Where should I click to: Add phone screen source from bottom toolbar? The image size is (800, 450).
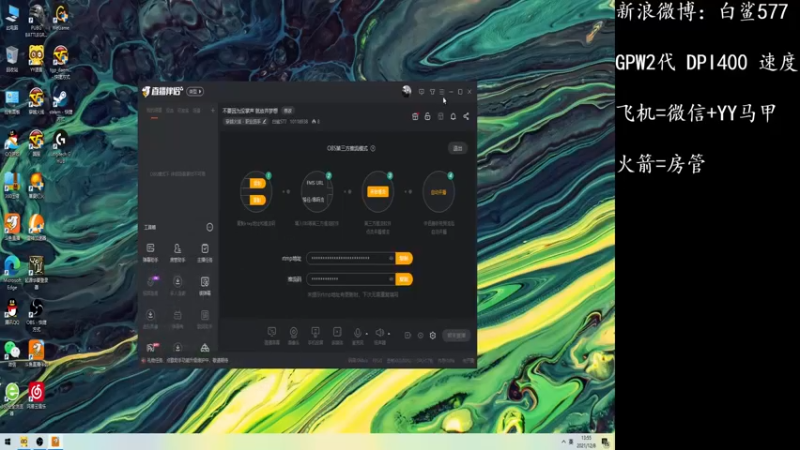(315, 336)
